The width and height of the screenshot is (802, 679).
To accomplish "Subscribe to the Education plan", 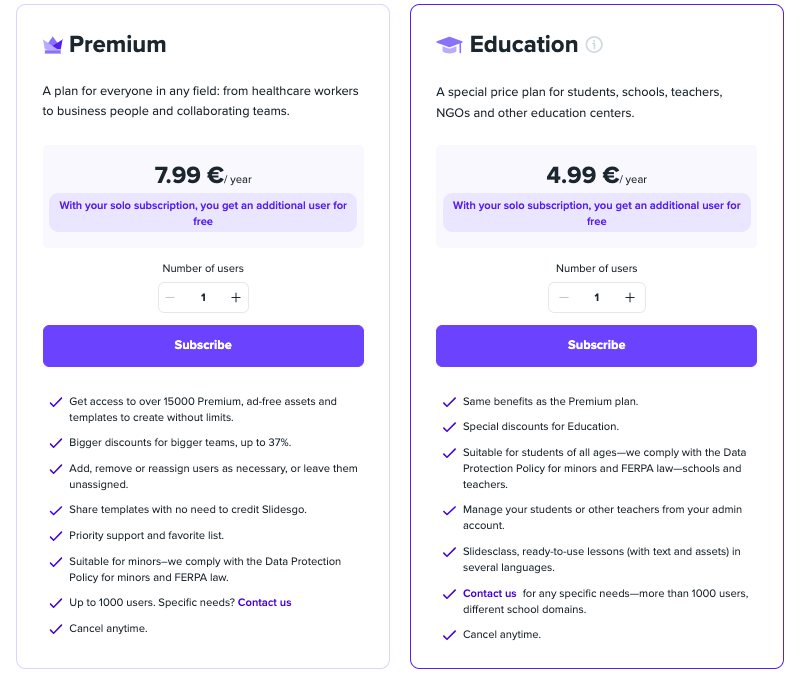I will coord(596,346).
